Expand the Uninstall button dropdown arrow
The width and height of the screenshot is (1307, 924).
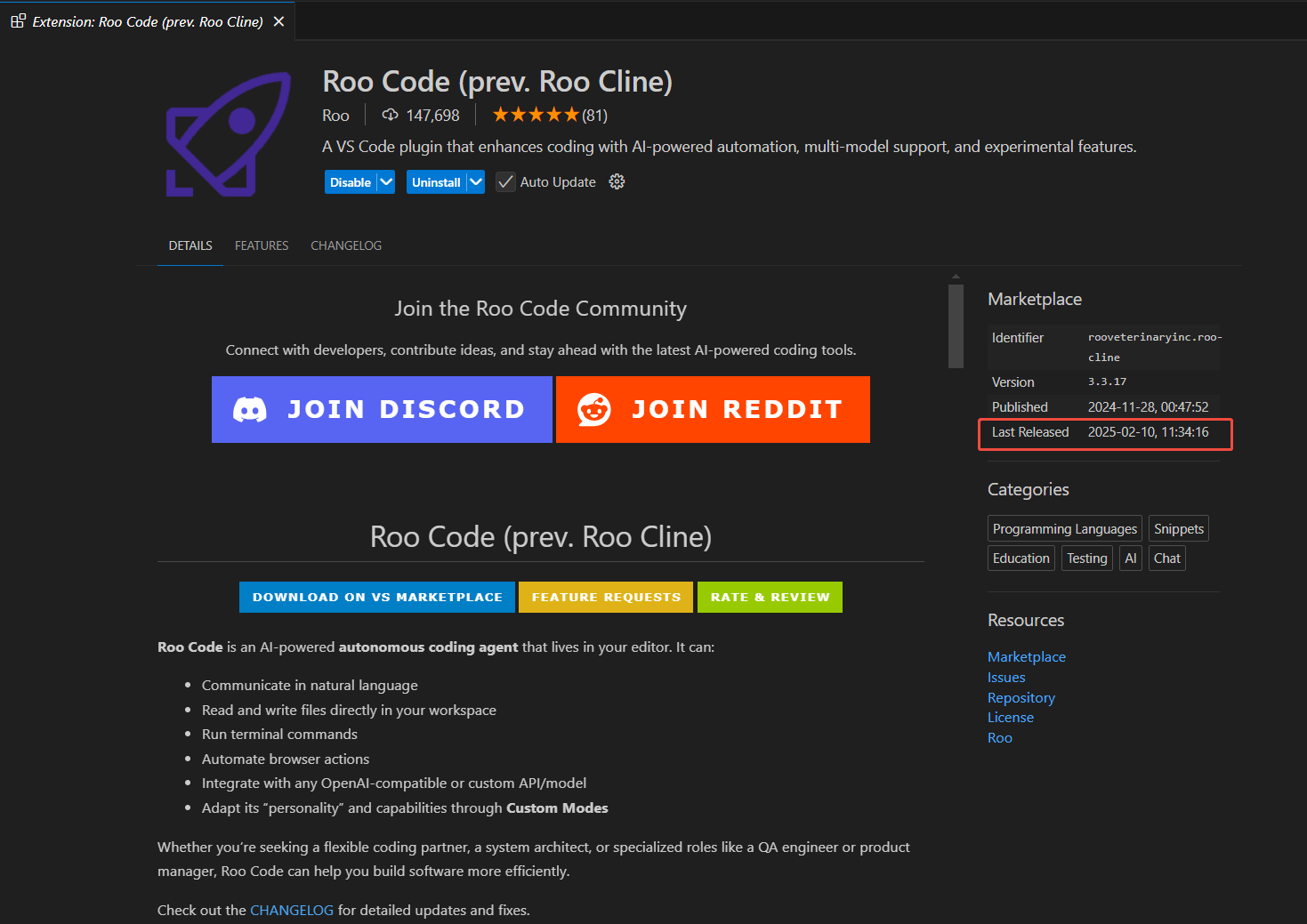[x=476, y=181]
